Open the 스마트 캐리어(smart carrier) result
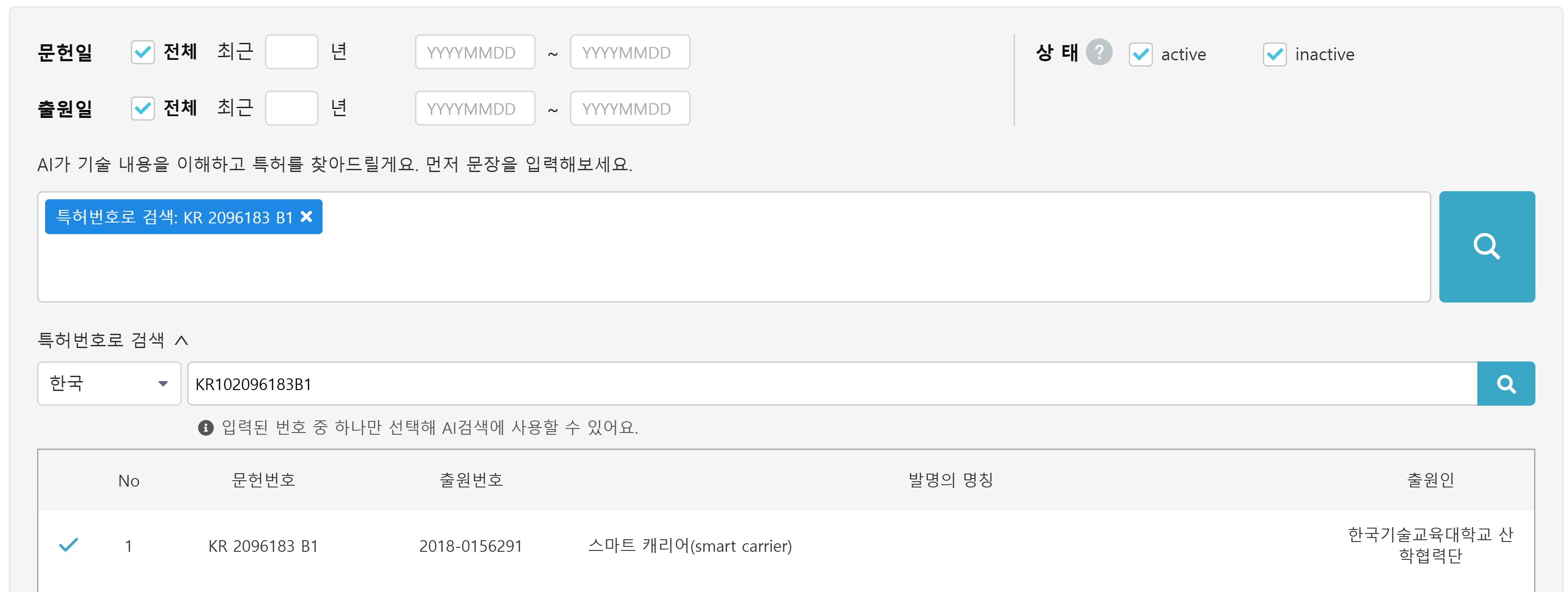 click(x=690, y=546)
